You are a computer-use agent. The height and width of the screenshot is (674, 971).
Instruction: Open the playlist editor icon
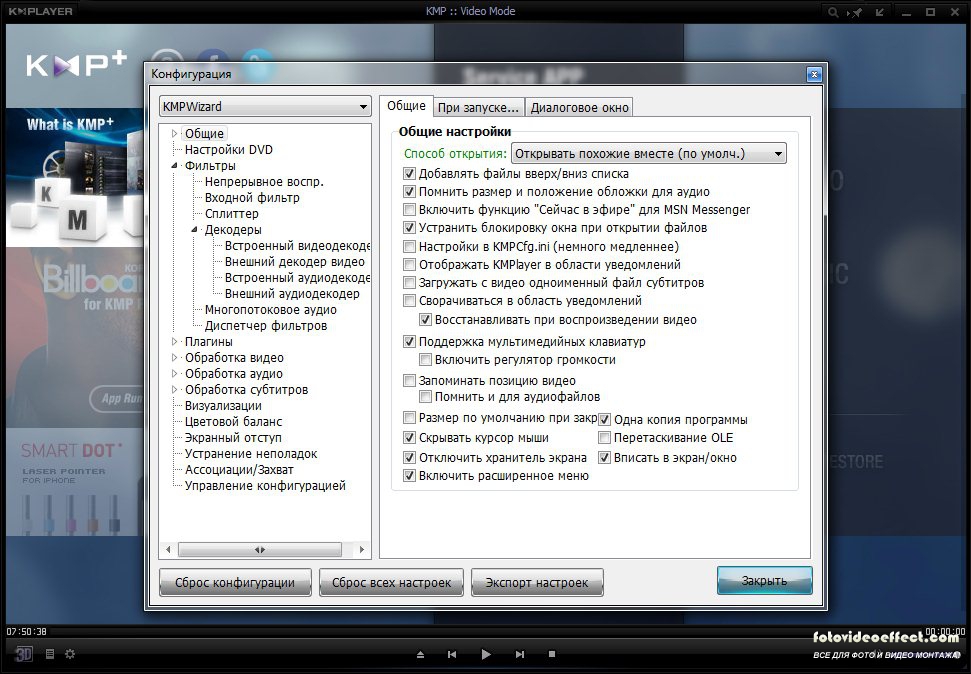(x=50, y=654)
